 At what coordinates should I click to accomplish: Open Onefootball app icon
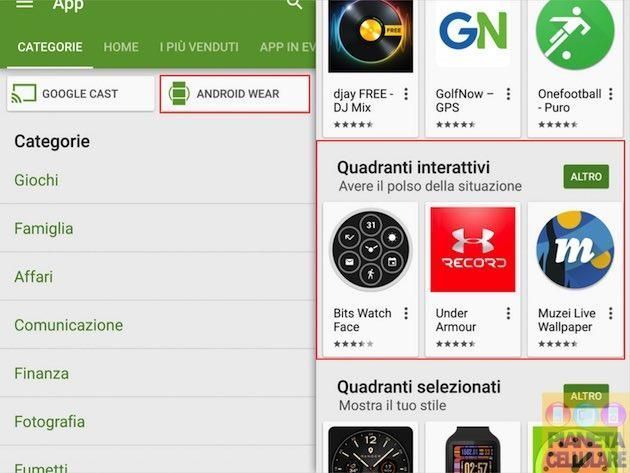pyautogui.click(x=575, y=35)
